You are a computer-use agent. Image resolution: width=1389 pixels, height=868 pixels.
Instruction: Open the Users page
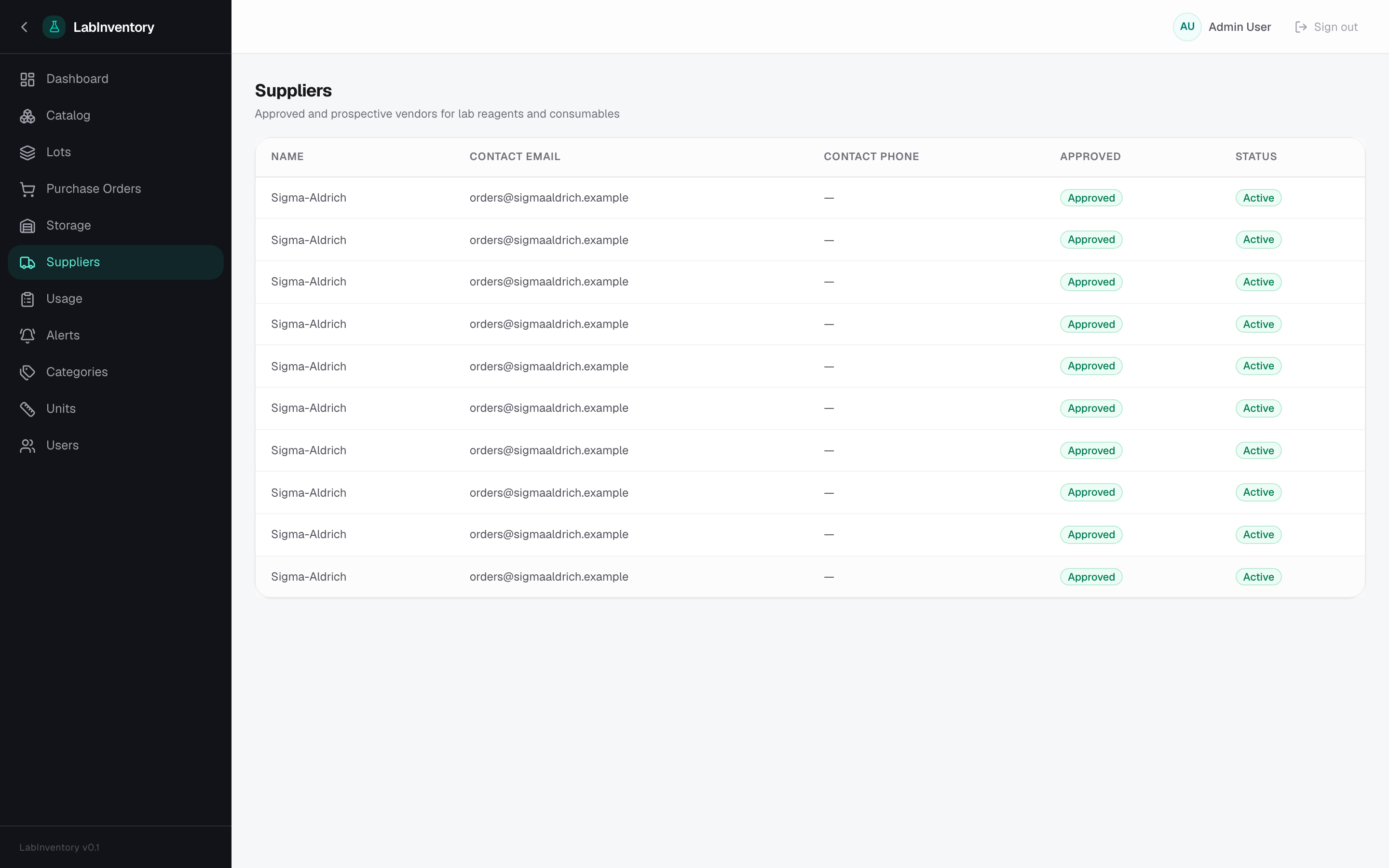pyautogui.click(x=115, y=446)
